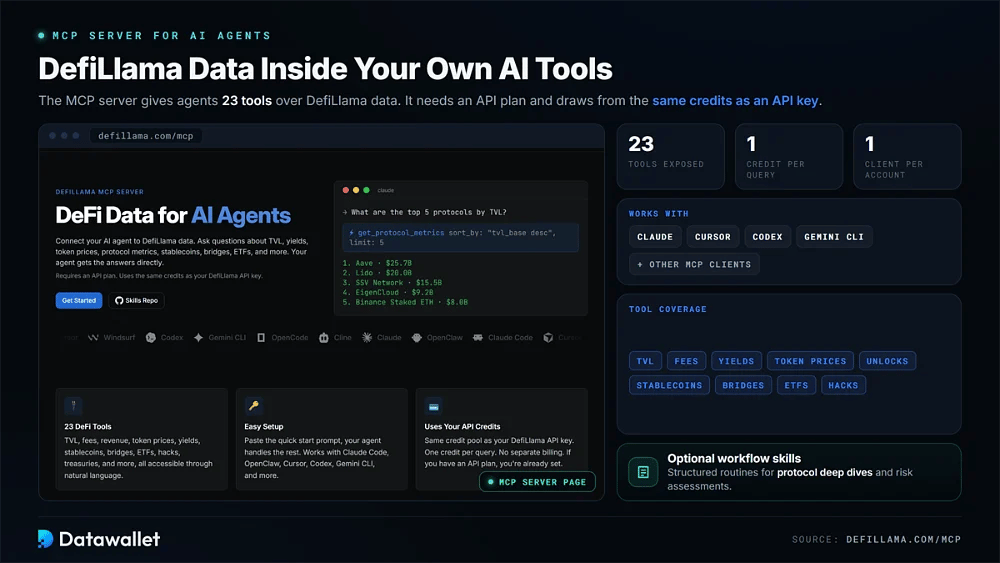Click the Uses Your API Credits card icon
This screenshot has width=1000, height=563.
coord(434,406)
